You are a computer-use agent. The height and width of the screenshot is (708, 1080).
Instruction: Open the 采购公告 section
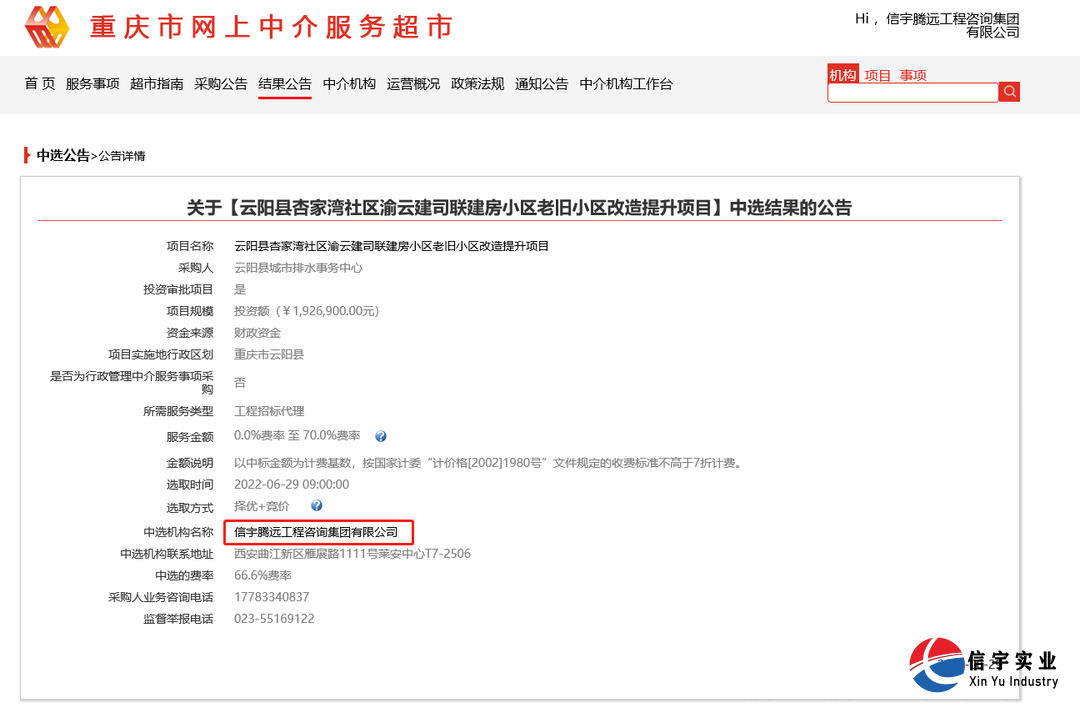221,84
